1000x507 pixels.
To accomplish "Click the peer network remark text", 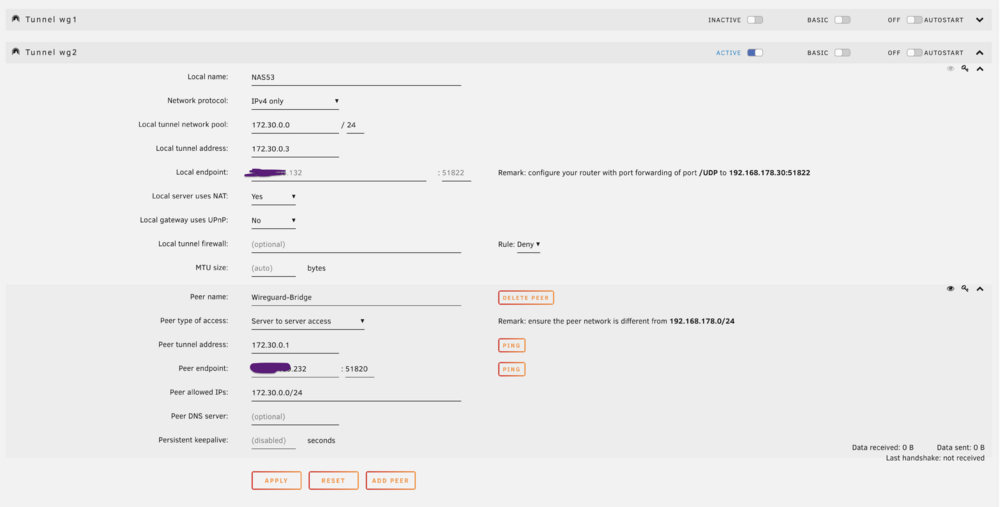I will pyautogui.click(x=616, y=321).
